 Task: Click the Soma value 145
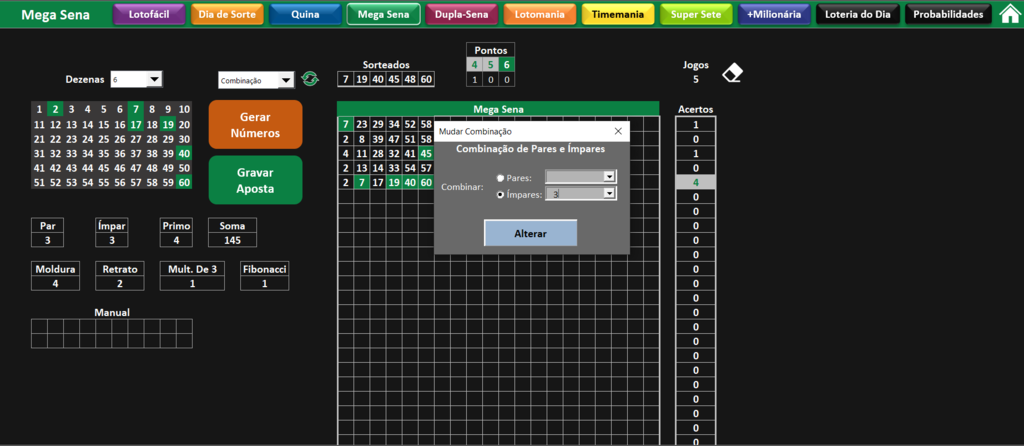(232, 240)
